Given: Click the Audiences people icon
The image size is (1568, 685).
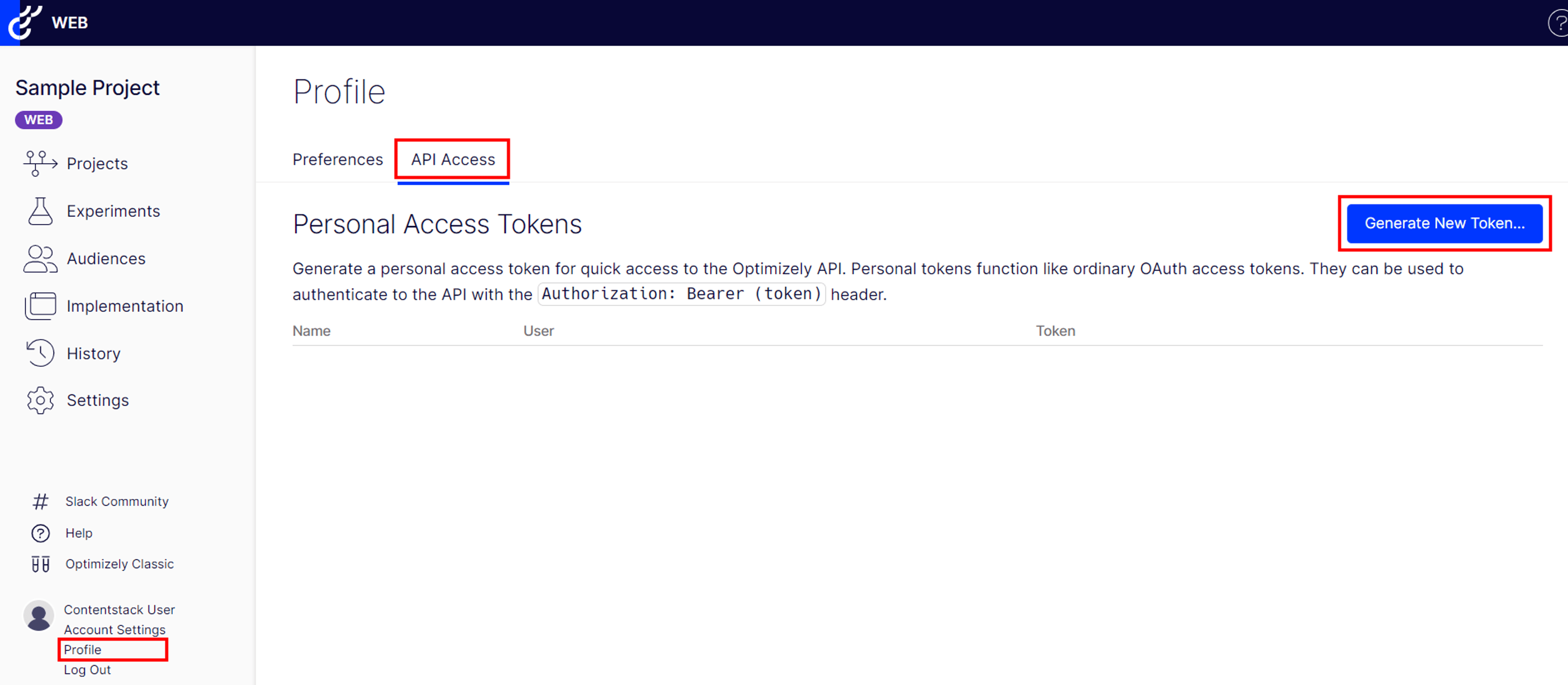Looking at the screenshot, I should click(40, 258).
